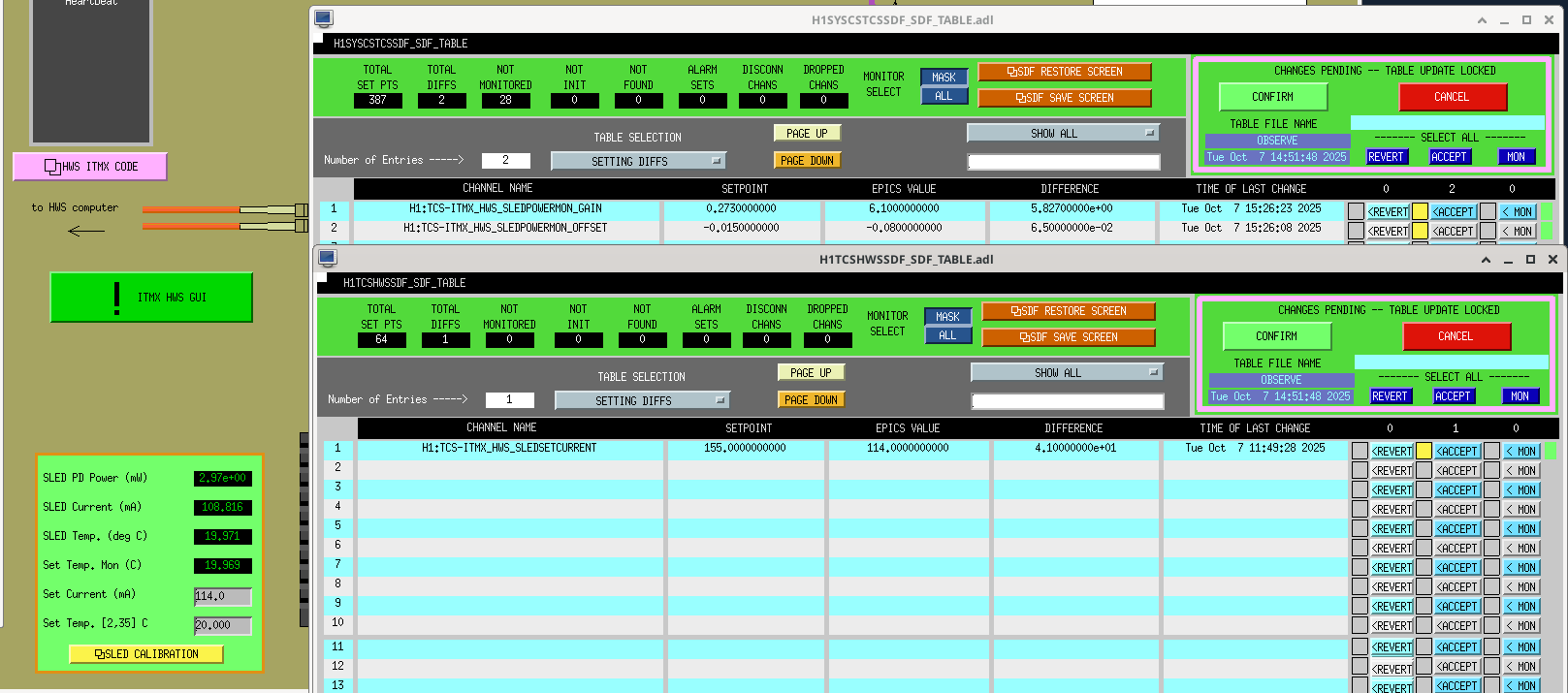
Task: Click window menu icon of H1SYSCSTCSSDF table window
Action: click(x=324, y=19)
